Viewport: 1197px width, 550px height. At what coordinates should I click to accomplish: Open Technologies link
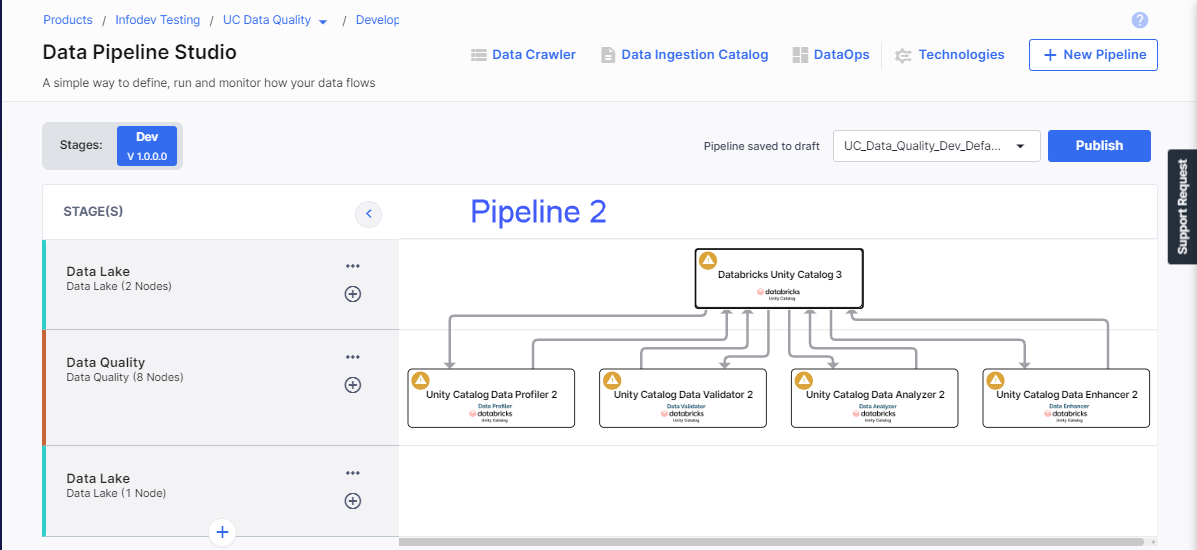[961, 55]
